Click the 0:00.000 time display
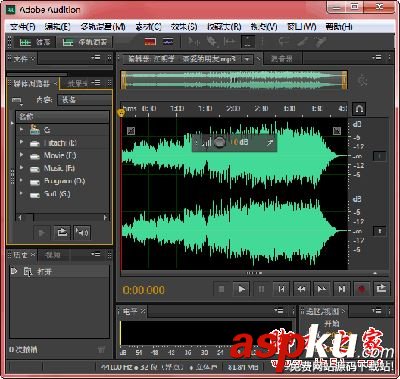 (x=143, y=290)
